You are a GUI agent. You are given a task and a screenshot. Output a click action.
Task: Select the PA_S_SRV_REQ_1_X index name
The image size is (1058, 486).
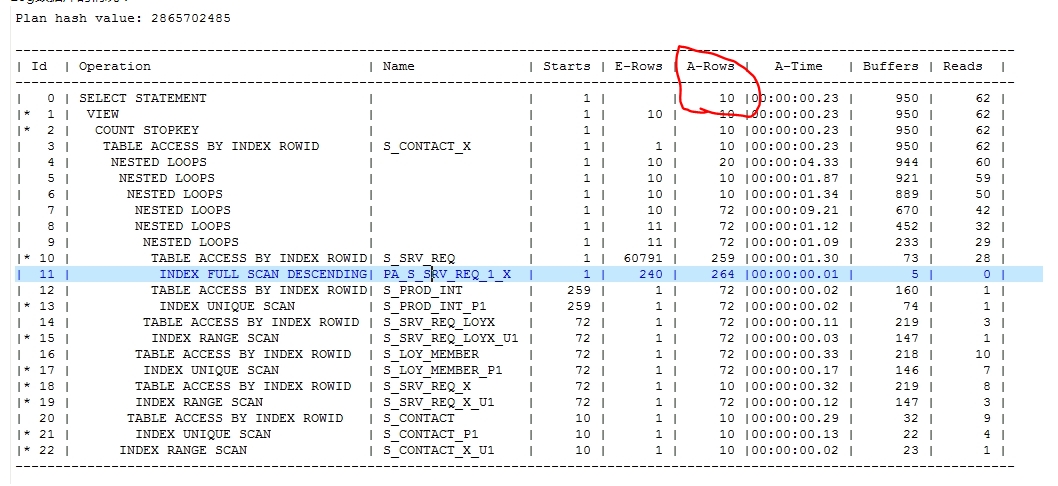coord(447,274)
